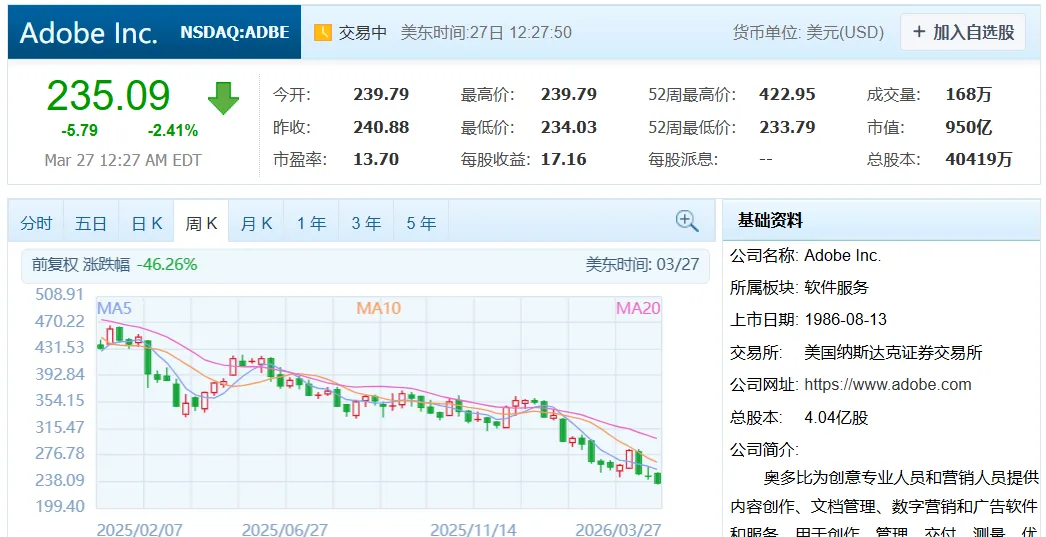Select the 月K monthly tab
This screenshot has height=537, width=1046.
(x=256, y=223)
